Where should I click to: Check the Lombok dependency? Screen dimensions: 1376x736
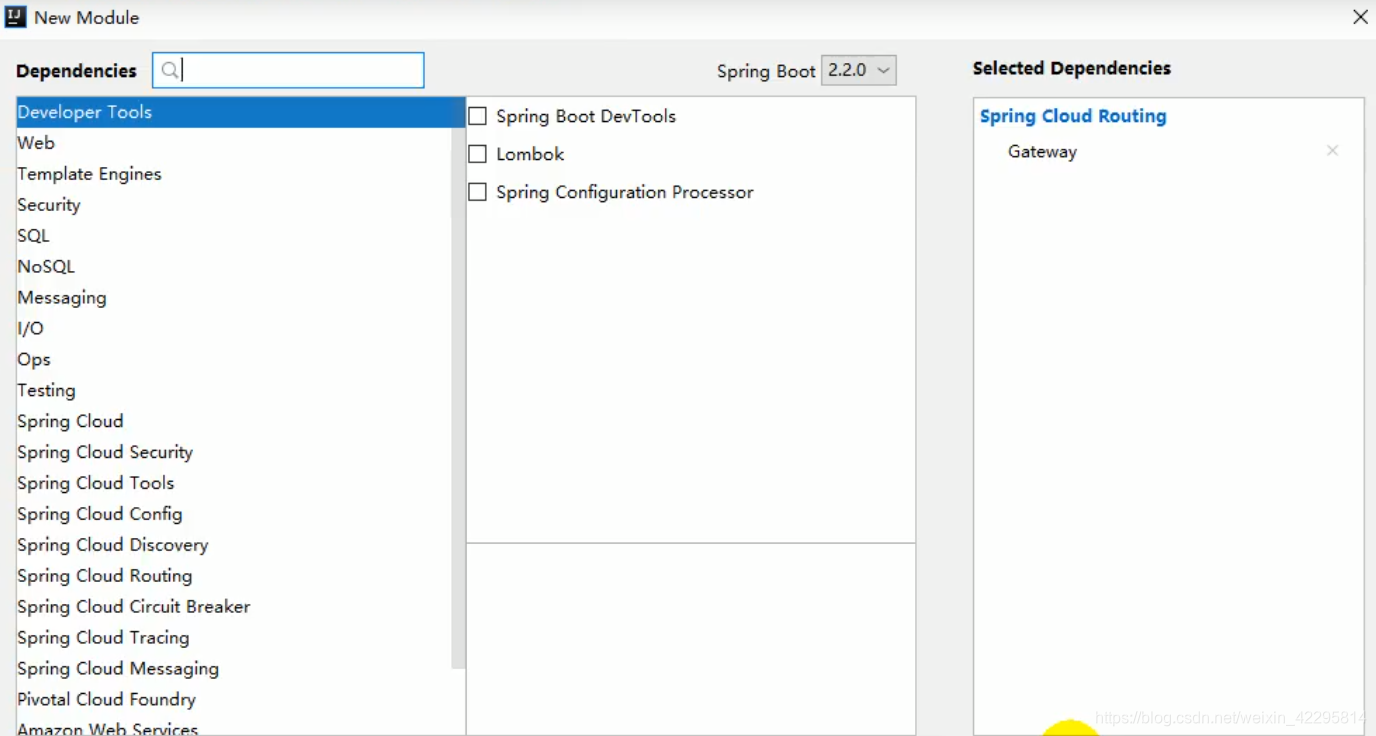pyautogui.click(x=478, y=154)
